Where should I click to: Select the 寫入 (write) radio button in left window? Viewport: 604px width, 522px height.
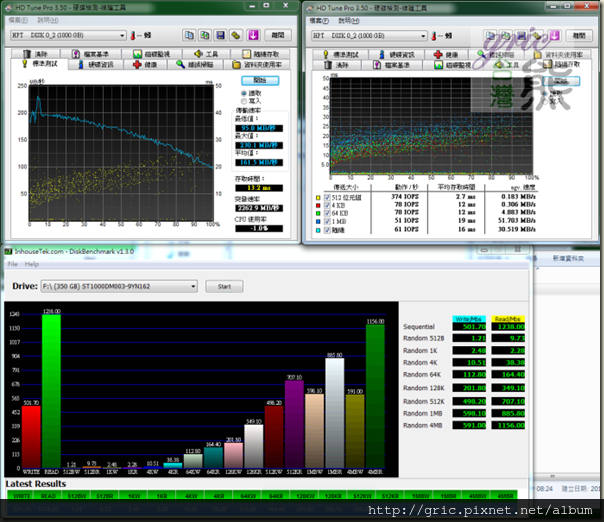(243, 101)
